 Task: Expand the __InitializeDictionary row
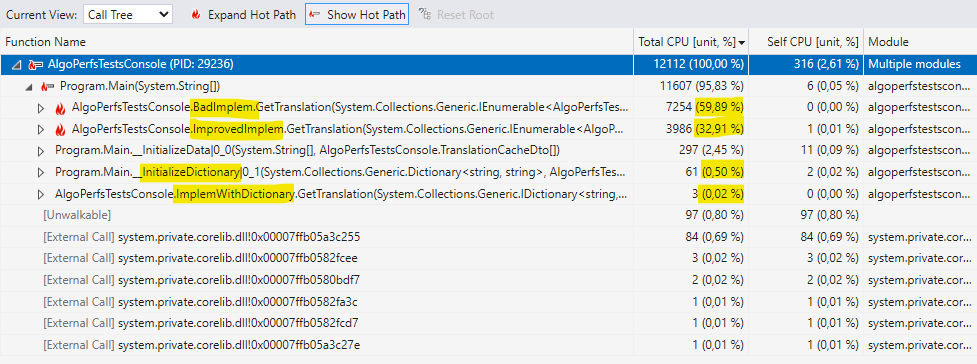pos(41,173)
